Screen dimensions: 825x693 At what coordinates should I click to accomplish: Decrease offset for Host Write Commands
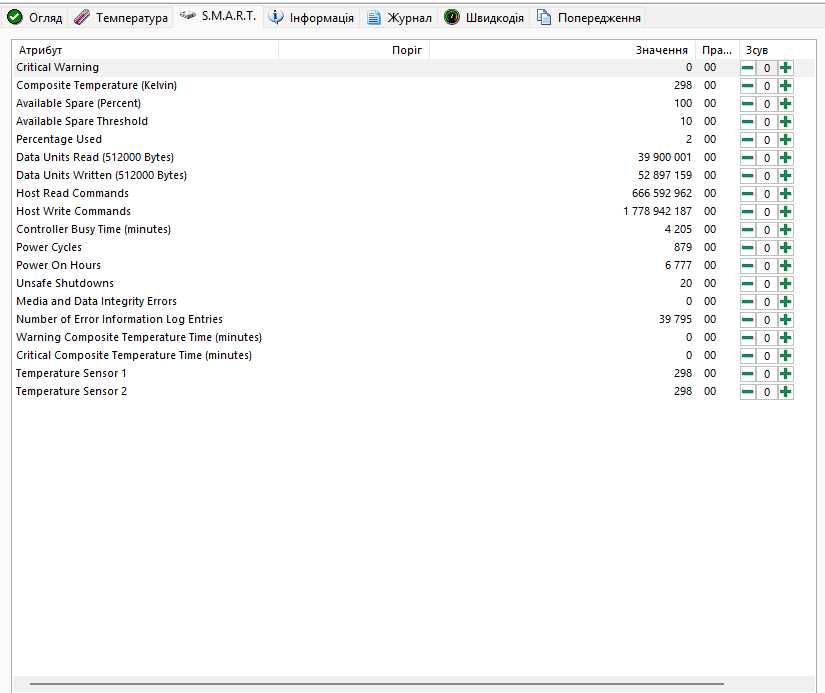pyautogui.click(x=748, y=212)
